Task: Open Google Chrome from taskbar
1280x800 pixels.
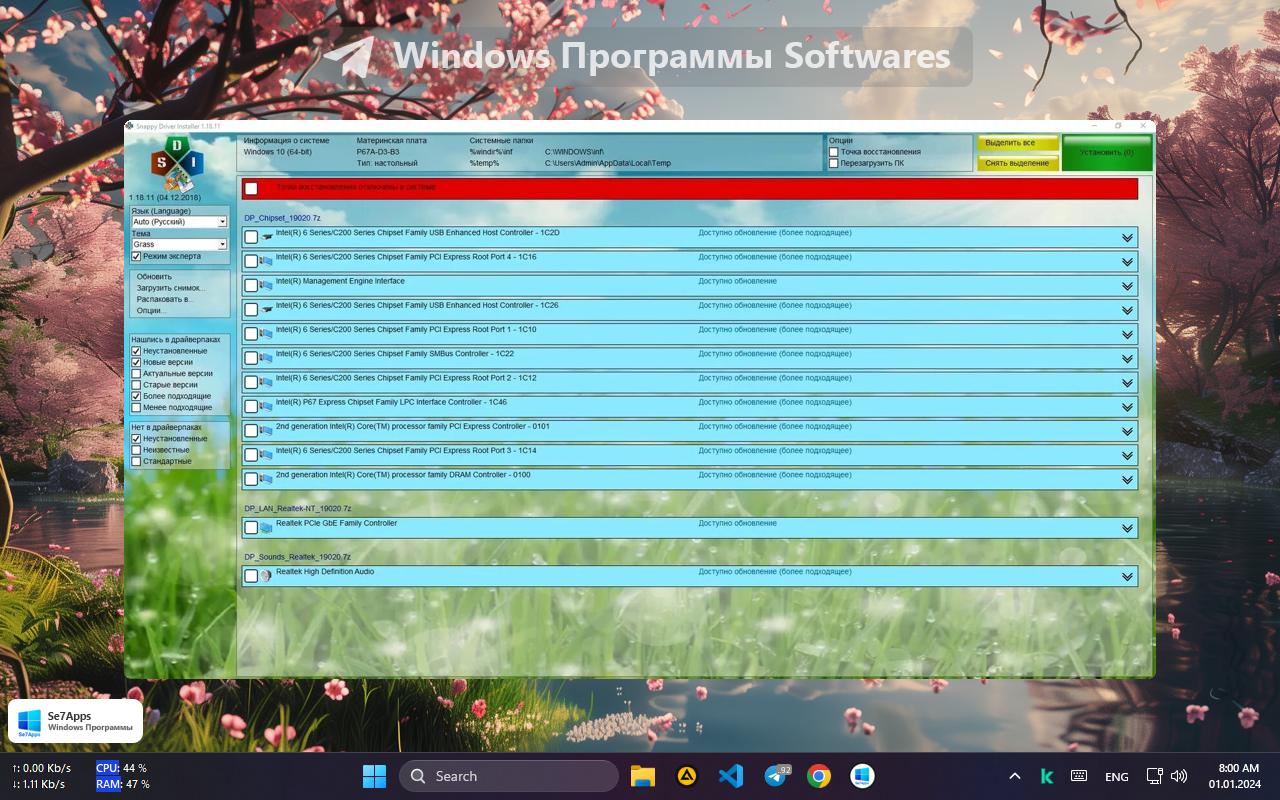Action: (819, 776)
